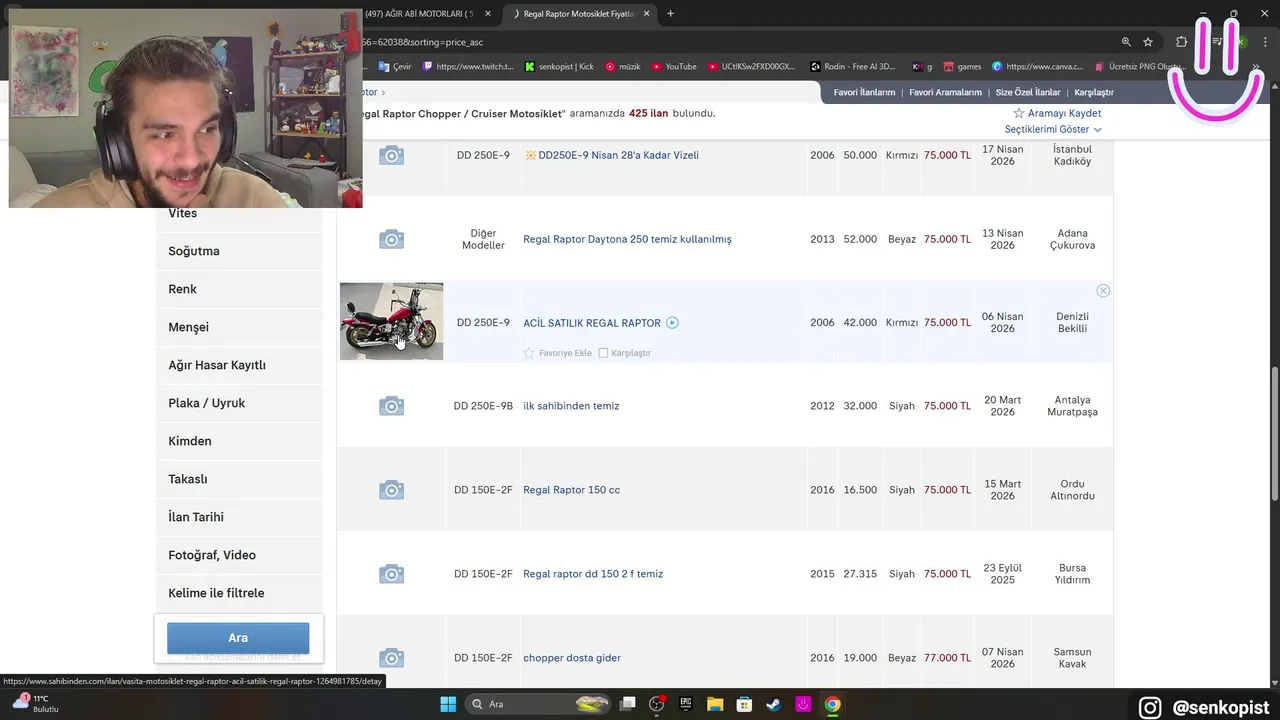Expand the Takaslı filter
This screenshot has width=1280, height=720.
click(239, 479)
